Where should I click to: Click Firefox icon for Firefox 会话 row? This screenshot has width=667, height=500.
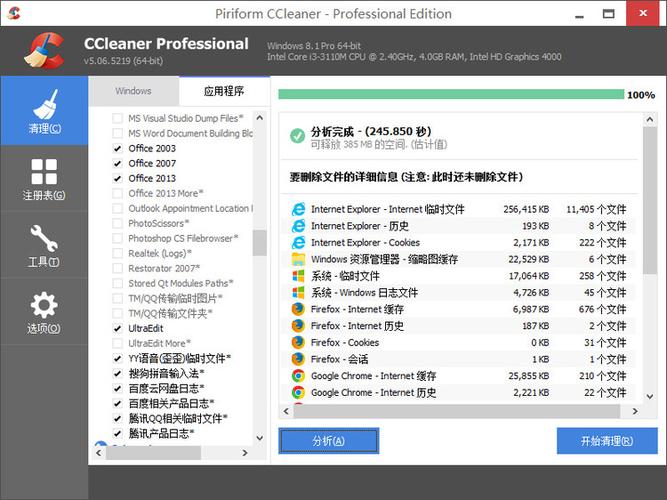pos(298,359)
